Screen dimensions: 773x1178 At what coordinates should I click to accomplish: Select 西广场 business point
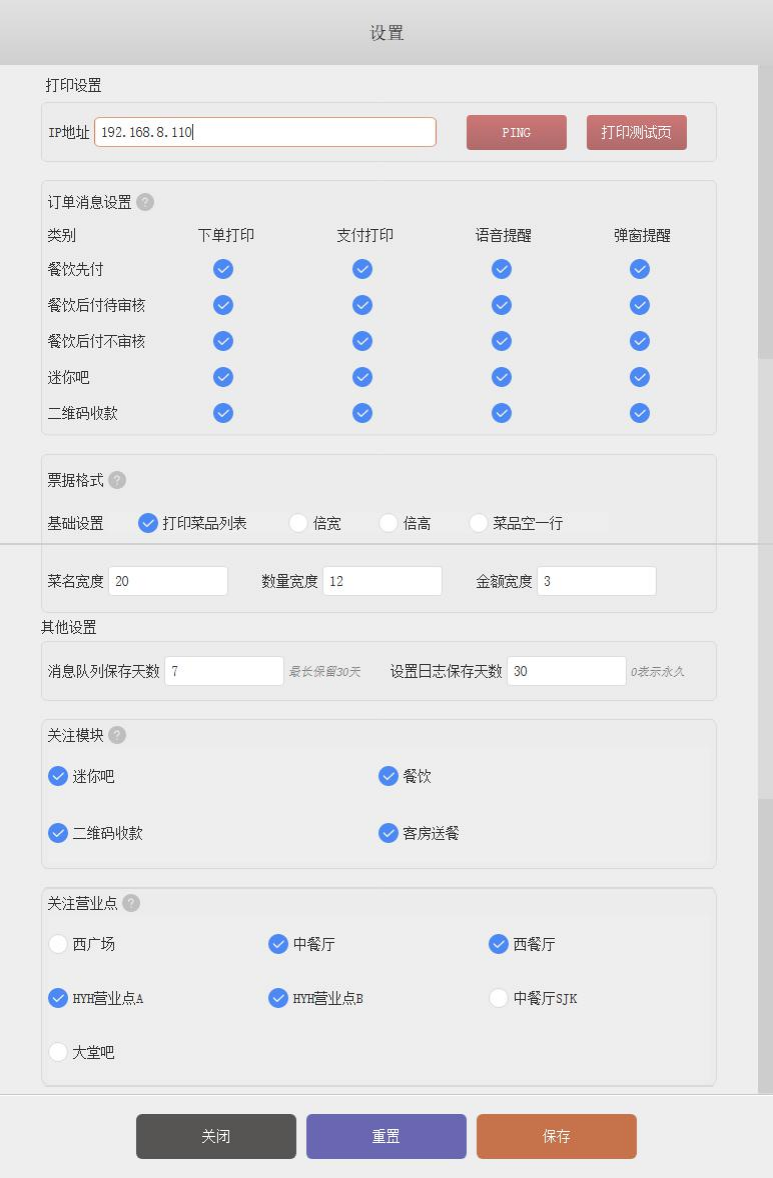tap(58, 944)
